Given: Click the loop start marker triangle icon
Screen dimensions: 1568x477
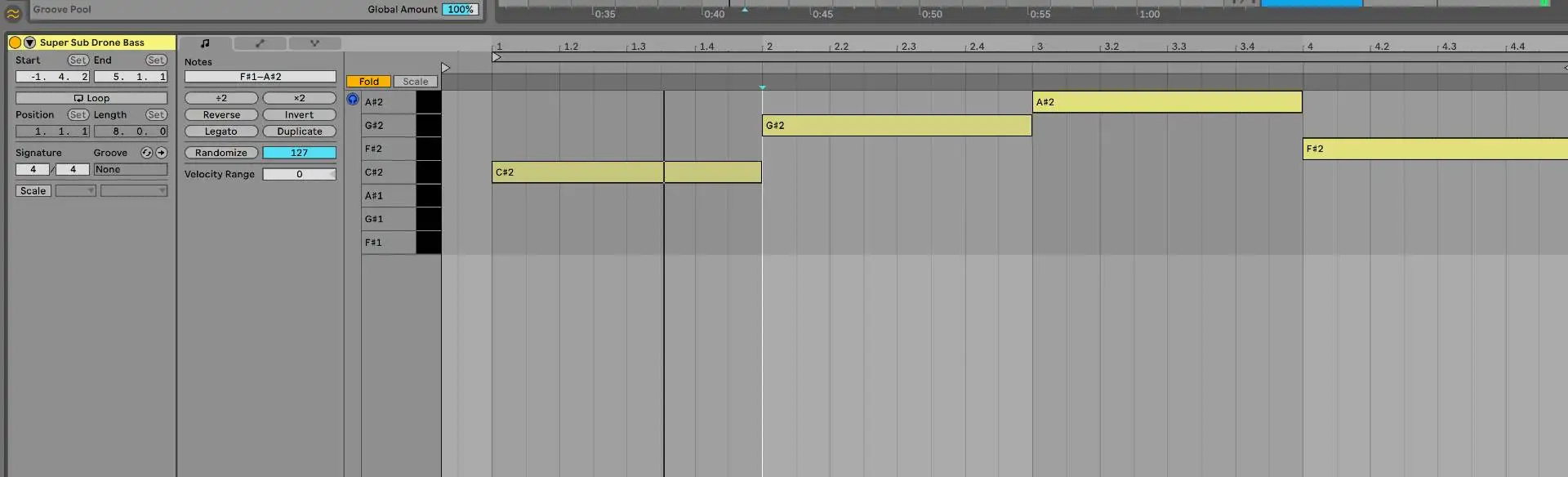Looking at the screenshot, I should click(497, 57).
